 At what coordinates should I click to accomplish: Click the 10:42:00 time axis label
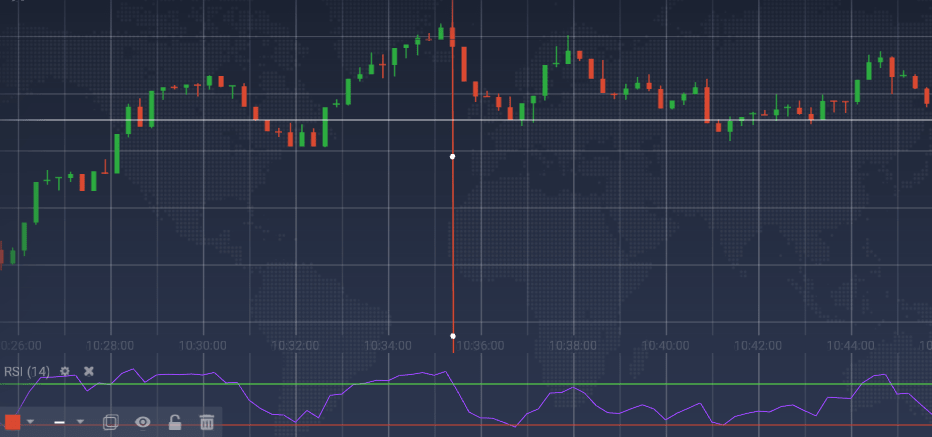click(x=757, y=345)
